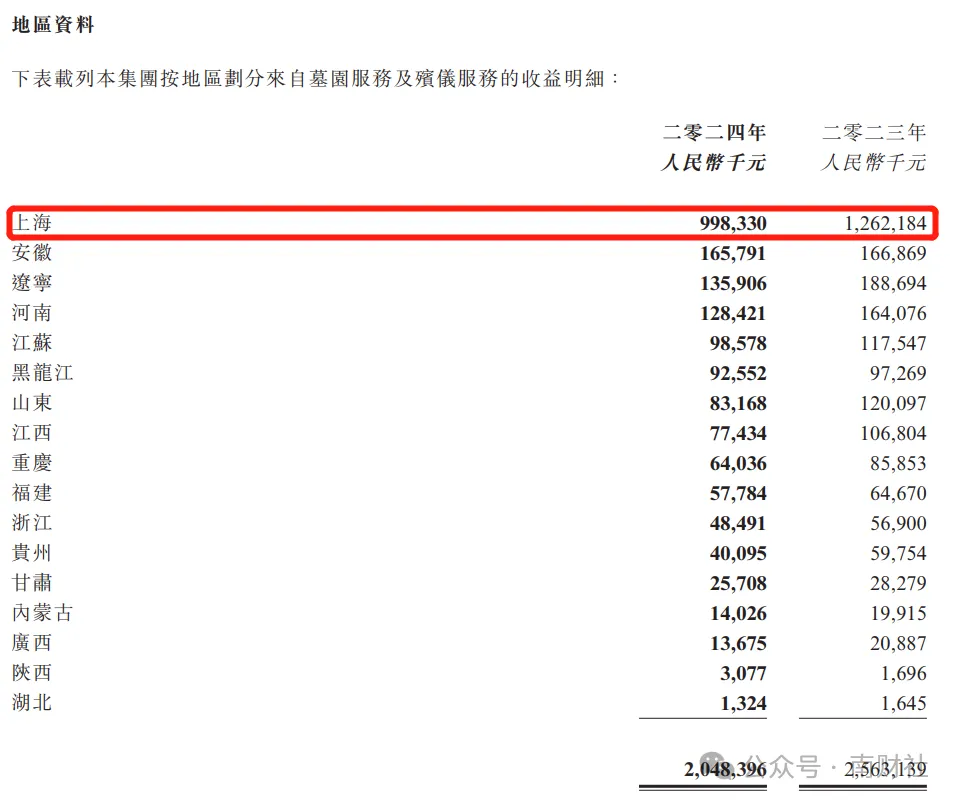Select the highlighted 上海 revenue row
This screenshot has height=805, width=959.
coord(477,223)
